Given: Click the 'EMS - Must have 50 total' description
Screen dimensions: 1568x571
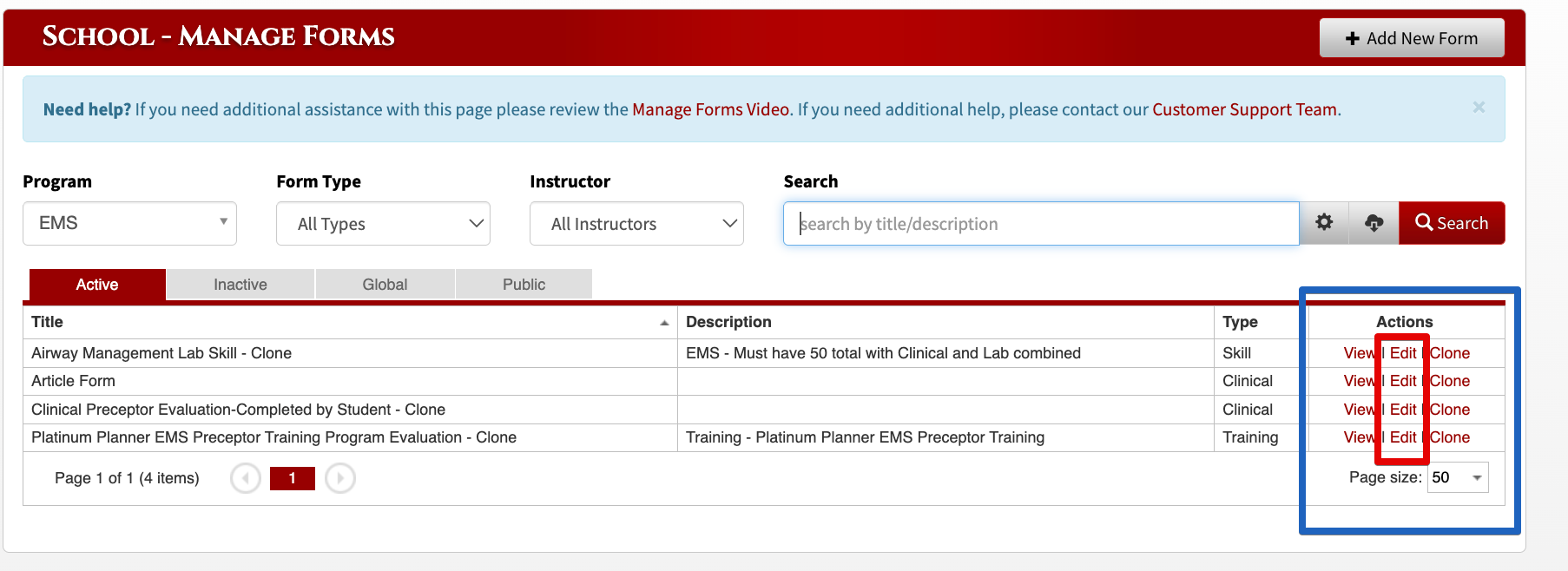Looking at the screenshot, I should click(x=883, y=353).
